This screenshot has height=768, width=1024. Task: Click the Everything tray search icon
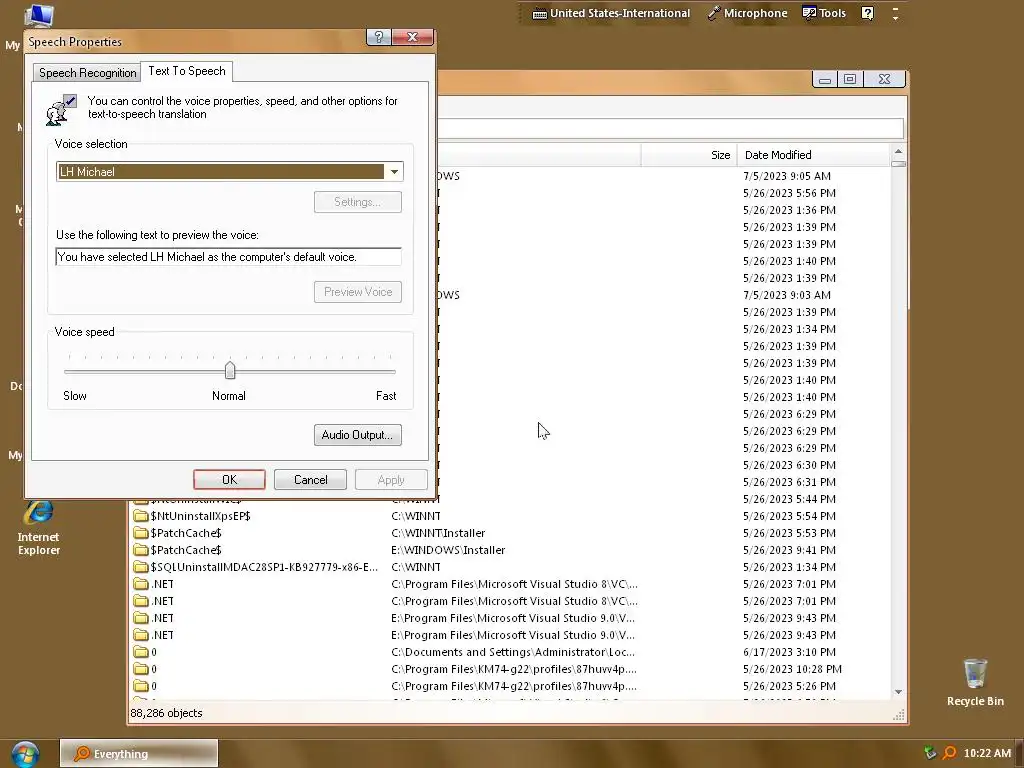coord(950,753)
